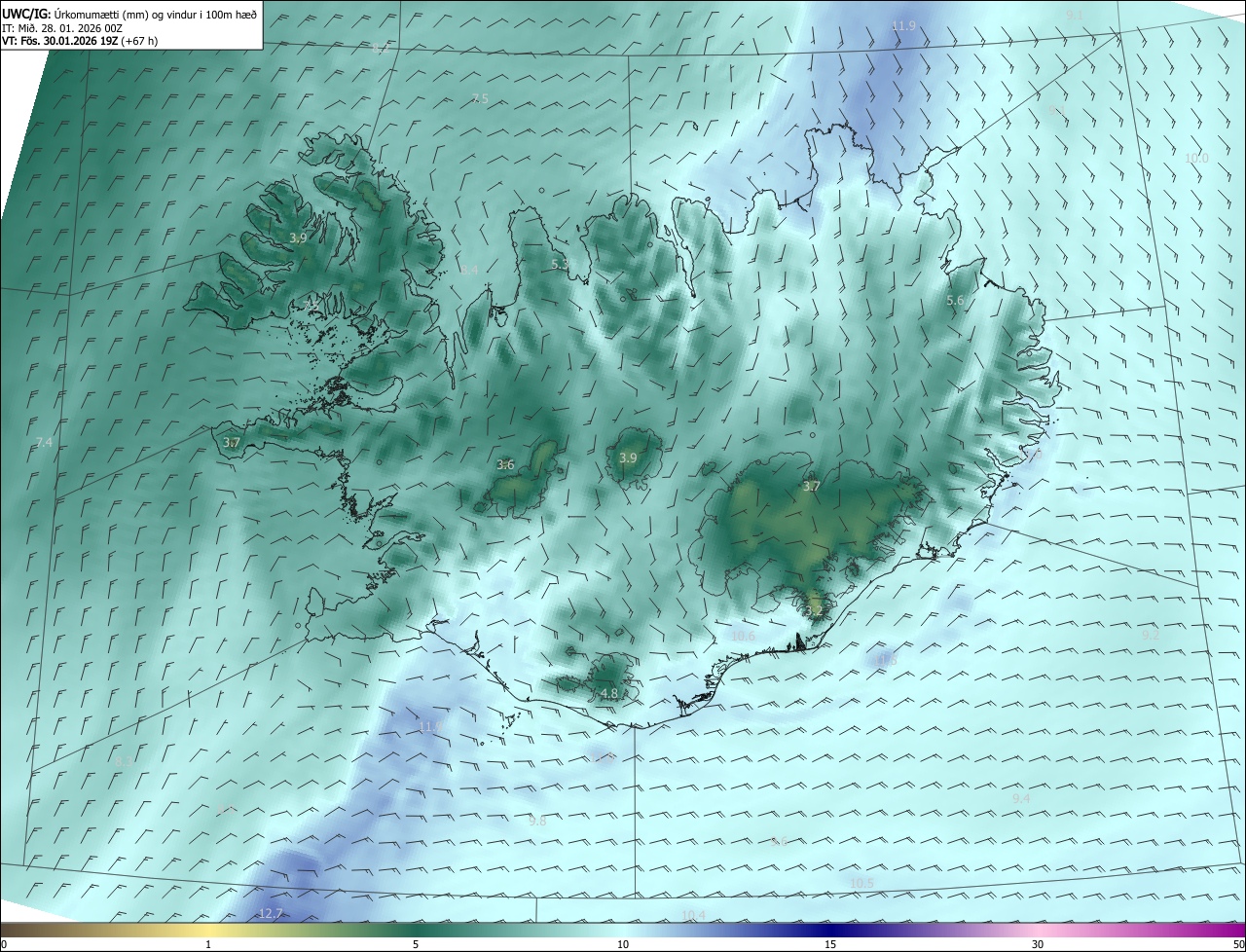Click the 5.6 value label
Image resolution: width=1246 pixels, height=952 pixels.
click(955, 301)
